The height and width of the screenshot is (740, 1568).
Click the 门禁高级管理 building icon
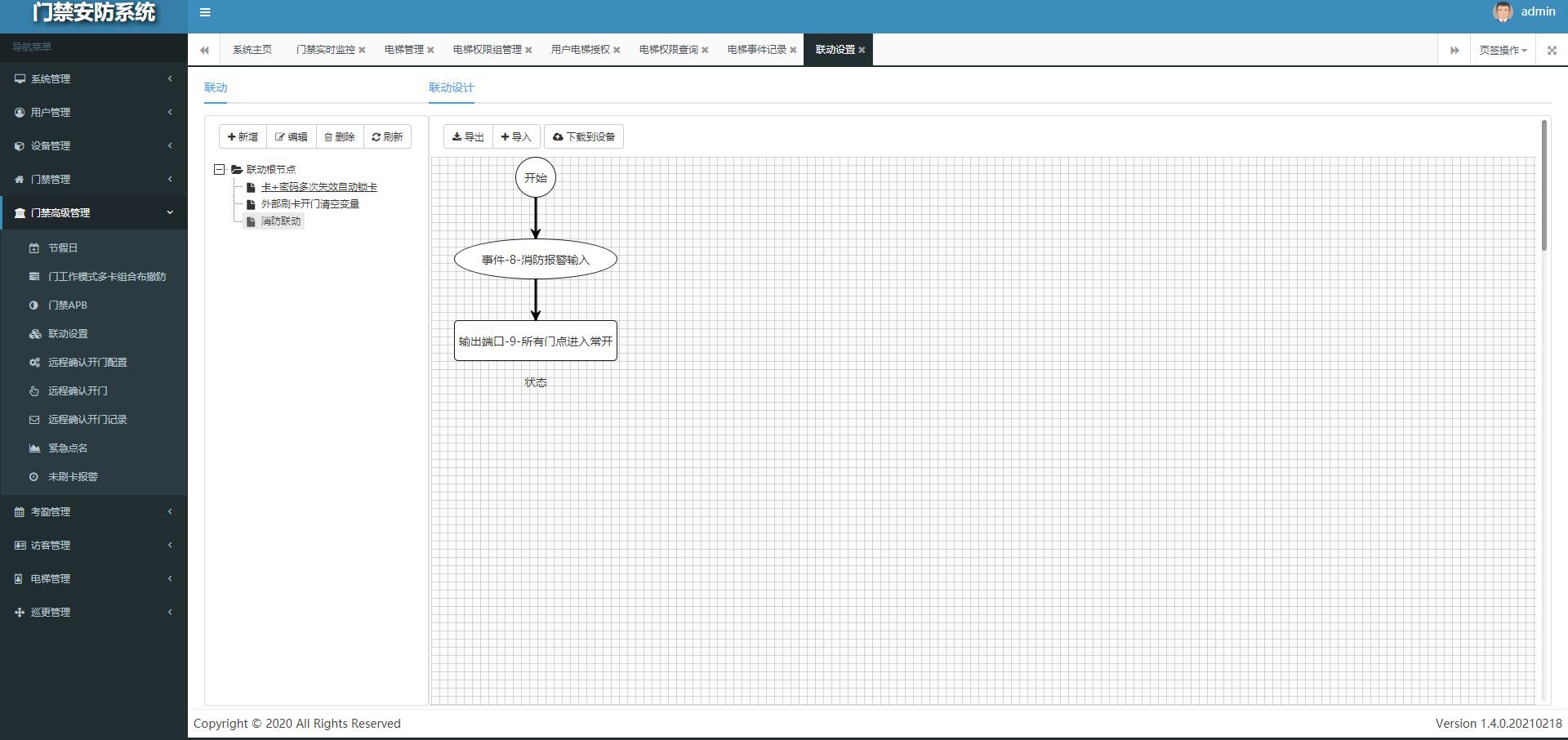(20, 213)
